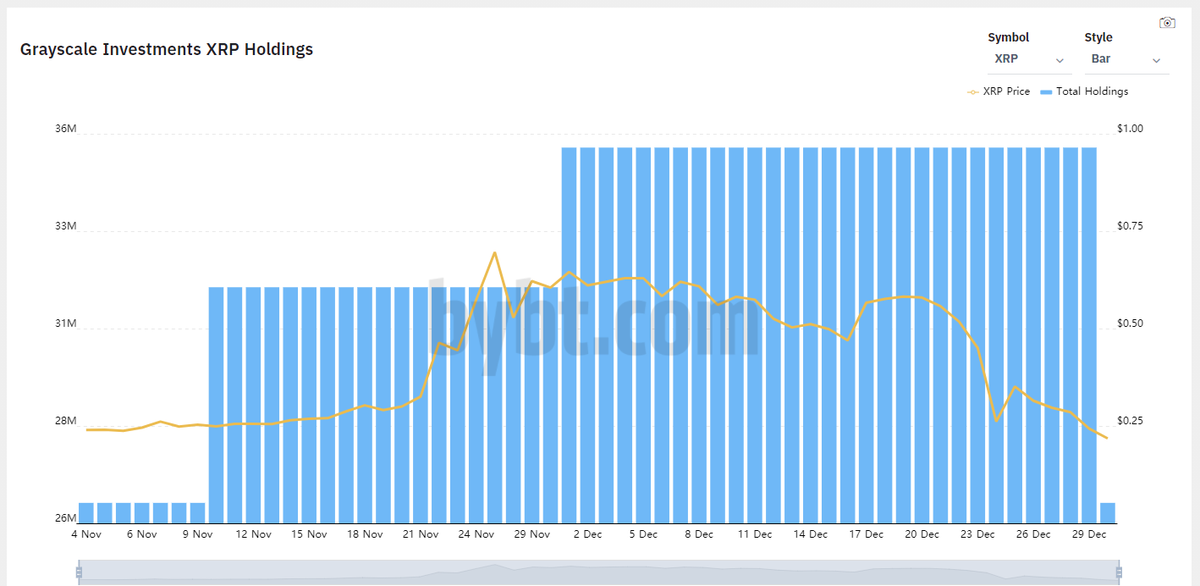The width and height of the screenshot is (1200, 586).
Task: Click the 5 Dec axis label
Action: (x=643, y=534)
